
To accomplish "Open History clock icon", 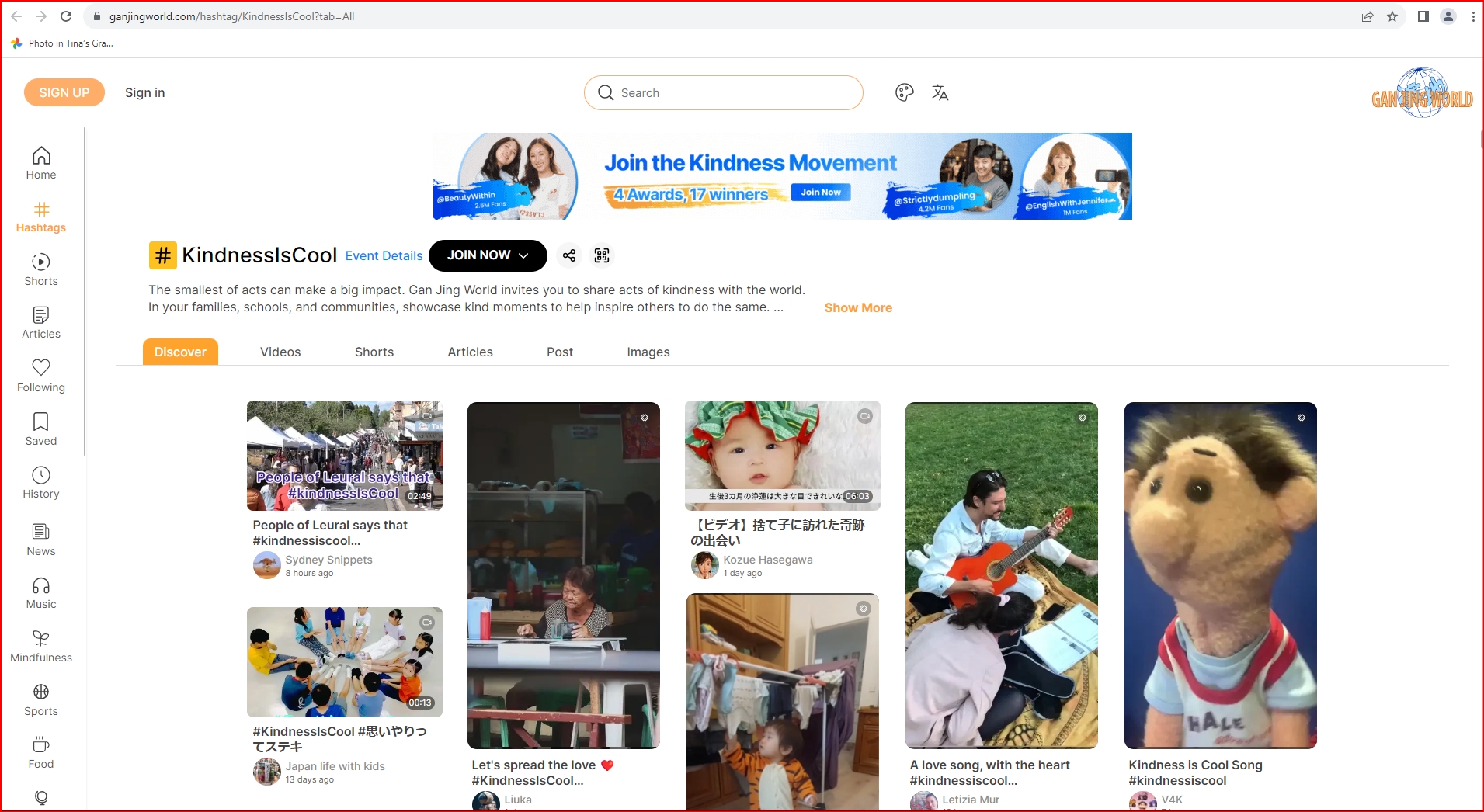I will (41, 474).
